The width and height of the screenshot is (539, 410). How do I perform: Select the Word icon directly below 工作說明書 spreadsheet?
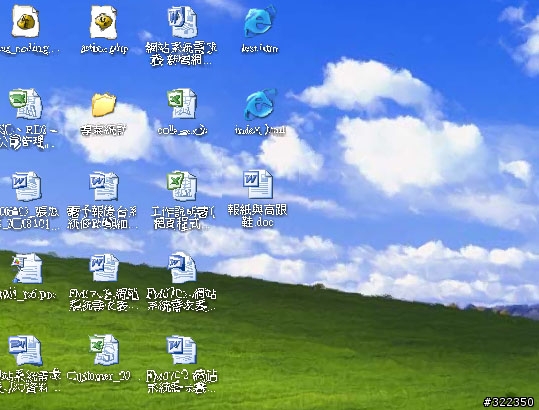(182, 268)
